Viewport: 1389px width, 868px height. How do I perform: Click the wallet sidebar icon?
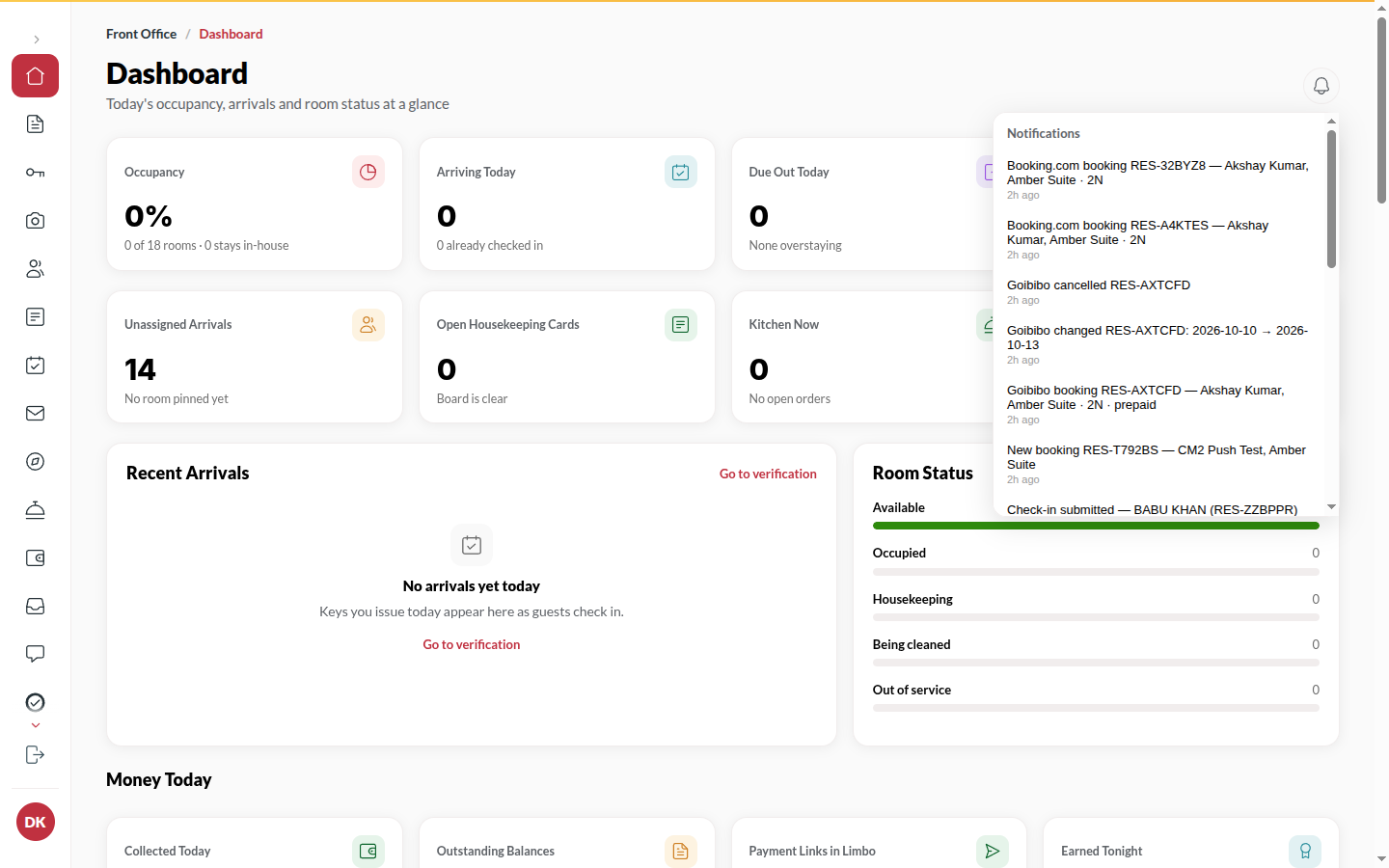pyautogui.click(x=35, y=558)
